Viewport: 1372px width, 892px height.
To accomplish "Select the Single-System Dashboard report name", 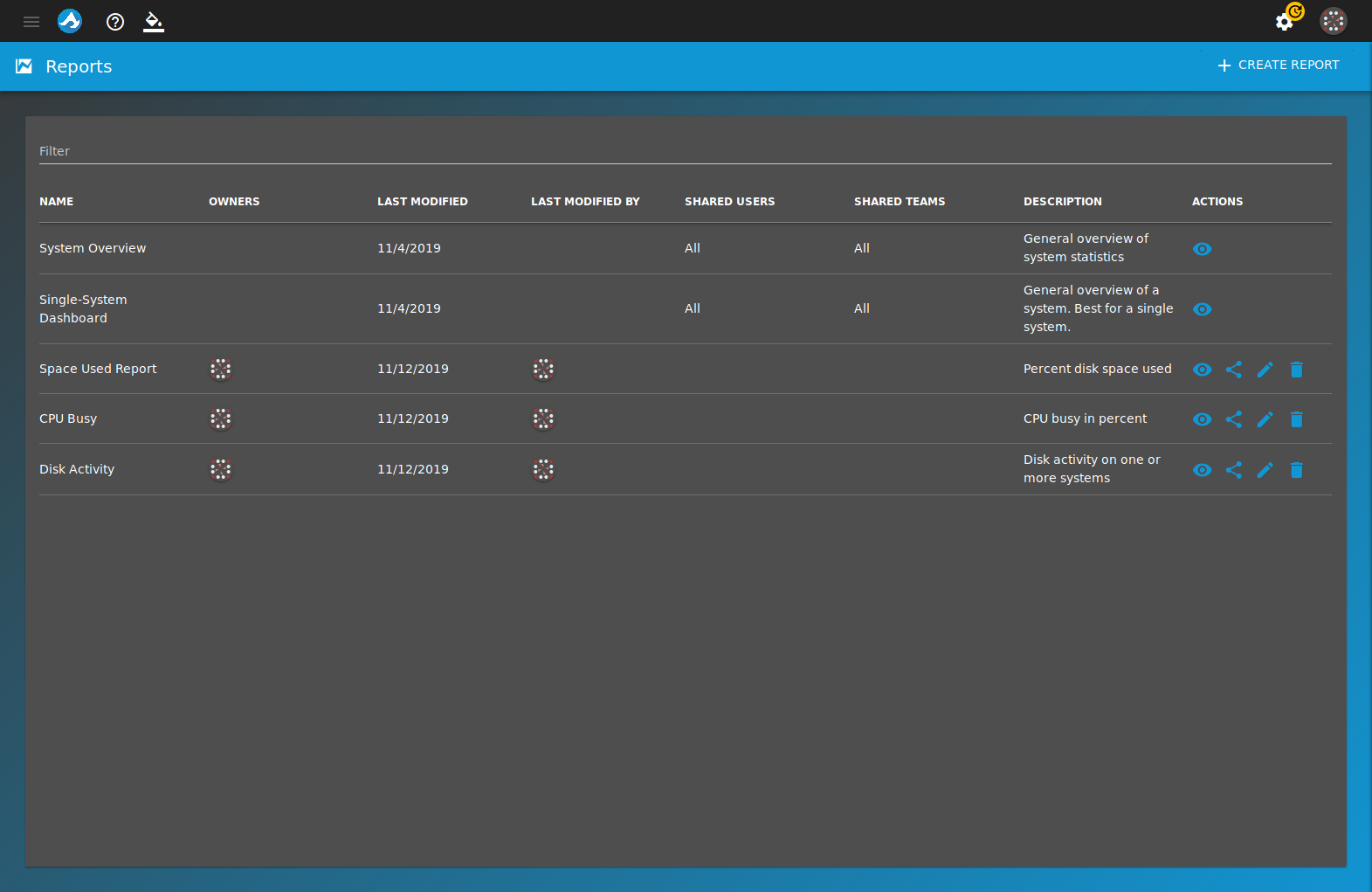I will tap(83, 308).
